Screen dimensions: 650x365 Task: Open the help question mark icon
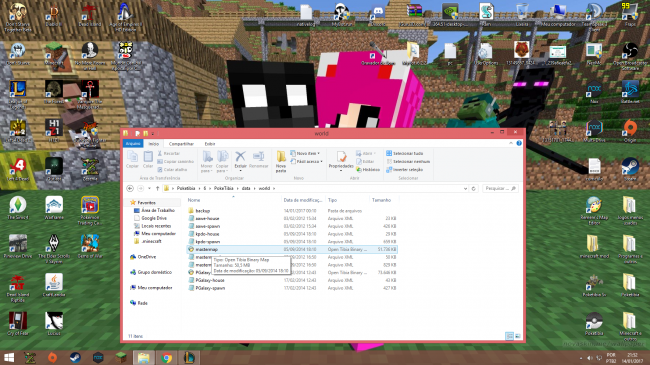pyautogui.click(x=519, y=143)
